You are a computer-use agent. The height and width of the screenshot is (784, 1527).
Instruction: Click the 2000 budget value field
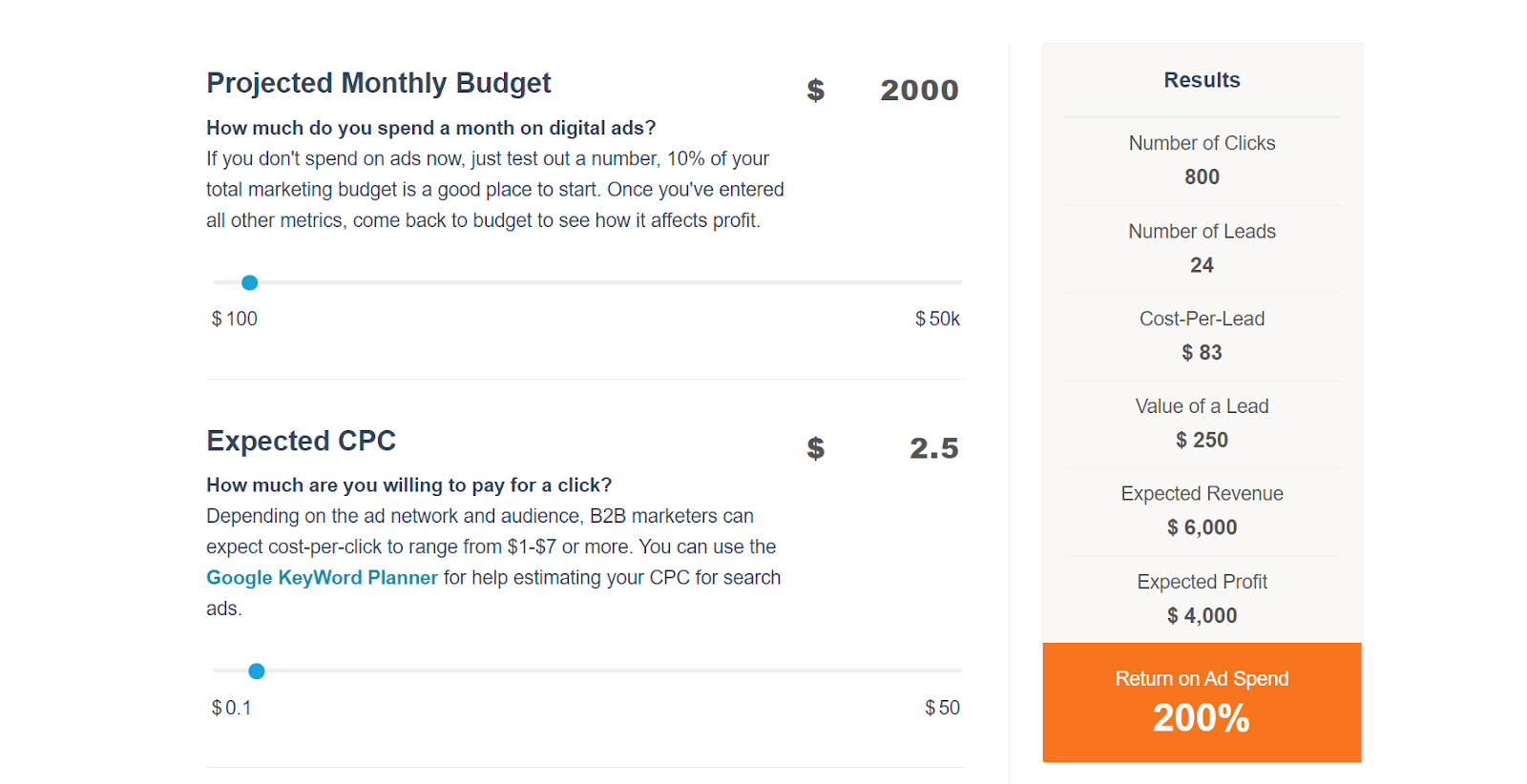pyautogui.click(x=918, y=90)
